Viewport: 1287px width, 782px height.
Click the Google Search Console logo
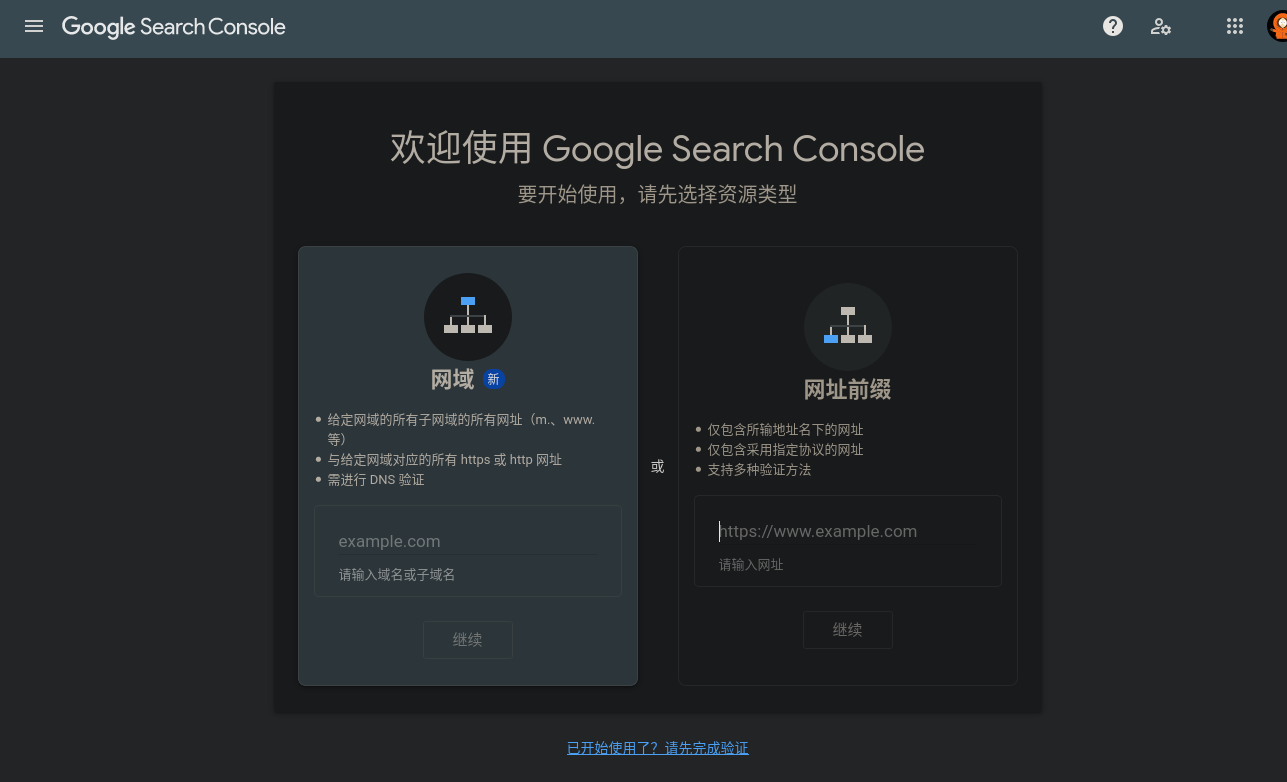coord(174,27)
